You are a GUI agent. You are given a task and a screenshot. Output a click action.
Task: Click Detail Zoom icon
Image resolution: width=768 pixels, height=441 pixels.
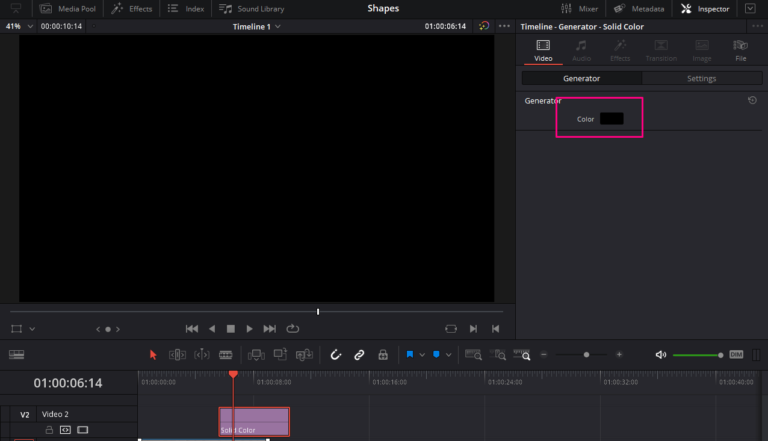tap(498, 355)
